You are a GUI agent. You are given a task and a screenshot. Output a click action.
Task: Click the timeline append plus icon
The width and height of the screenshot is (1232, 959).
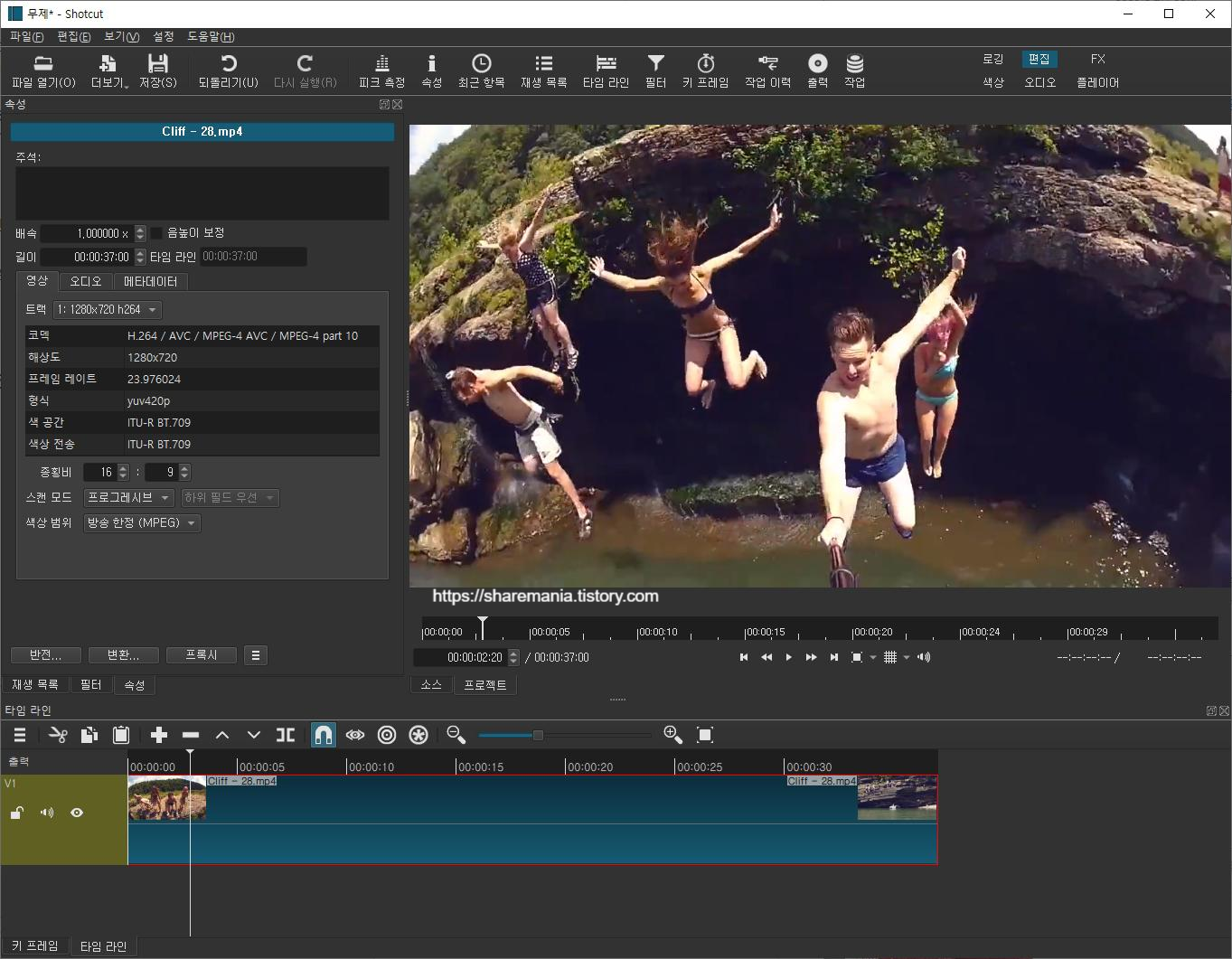(159, 735)
